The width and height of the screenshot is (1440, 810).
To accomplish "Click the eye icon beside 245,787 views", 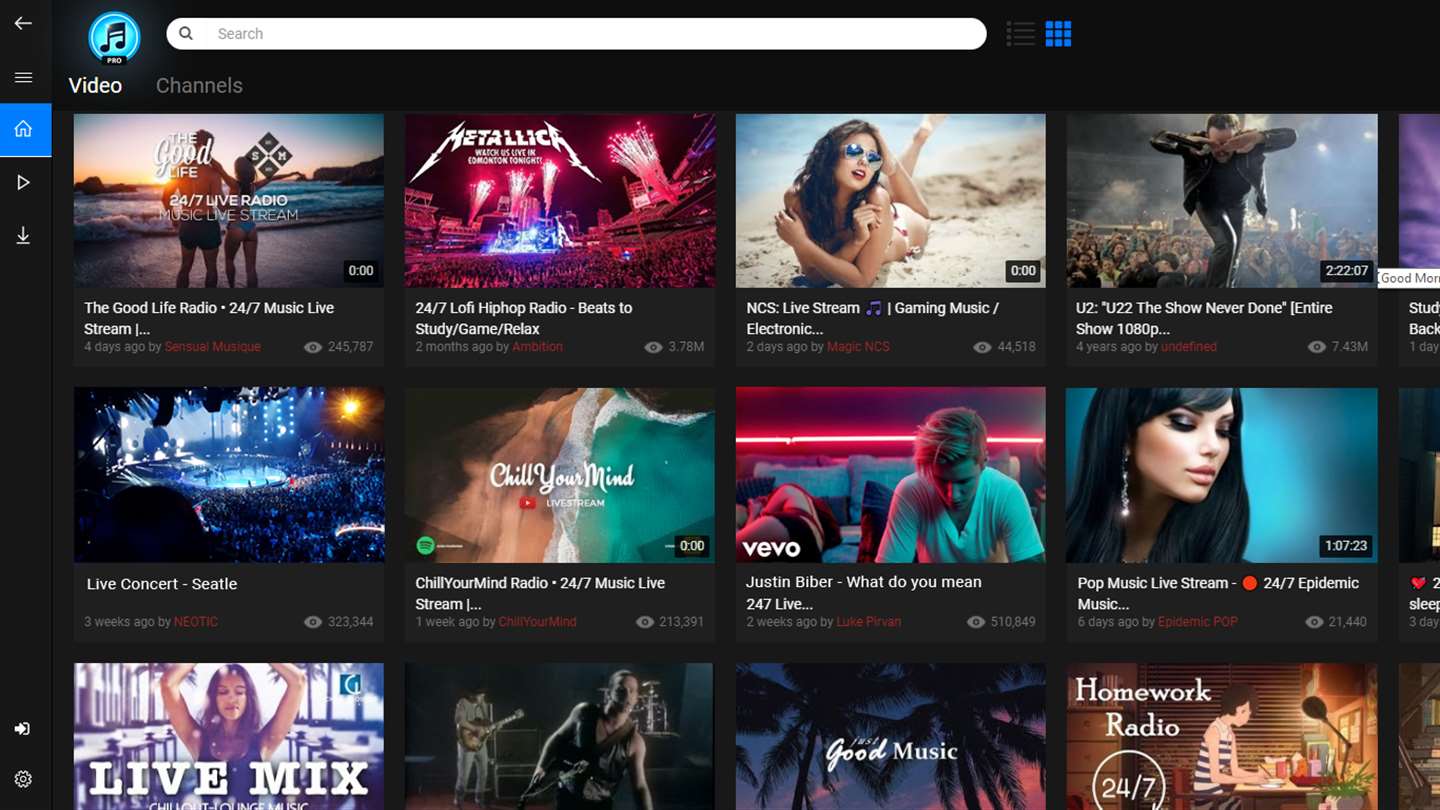I will 313,347.
